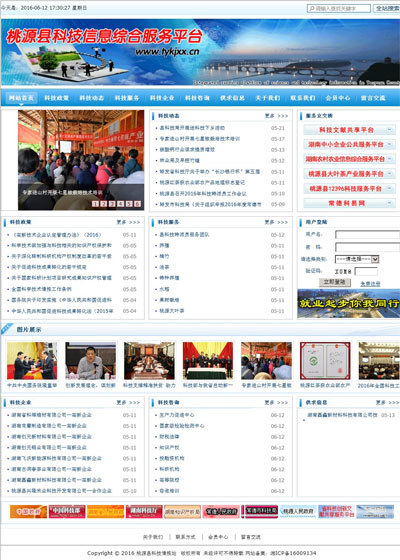Open the 湖南中小企业公共服务平台 link
400x560 pixels.
345,144
